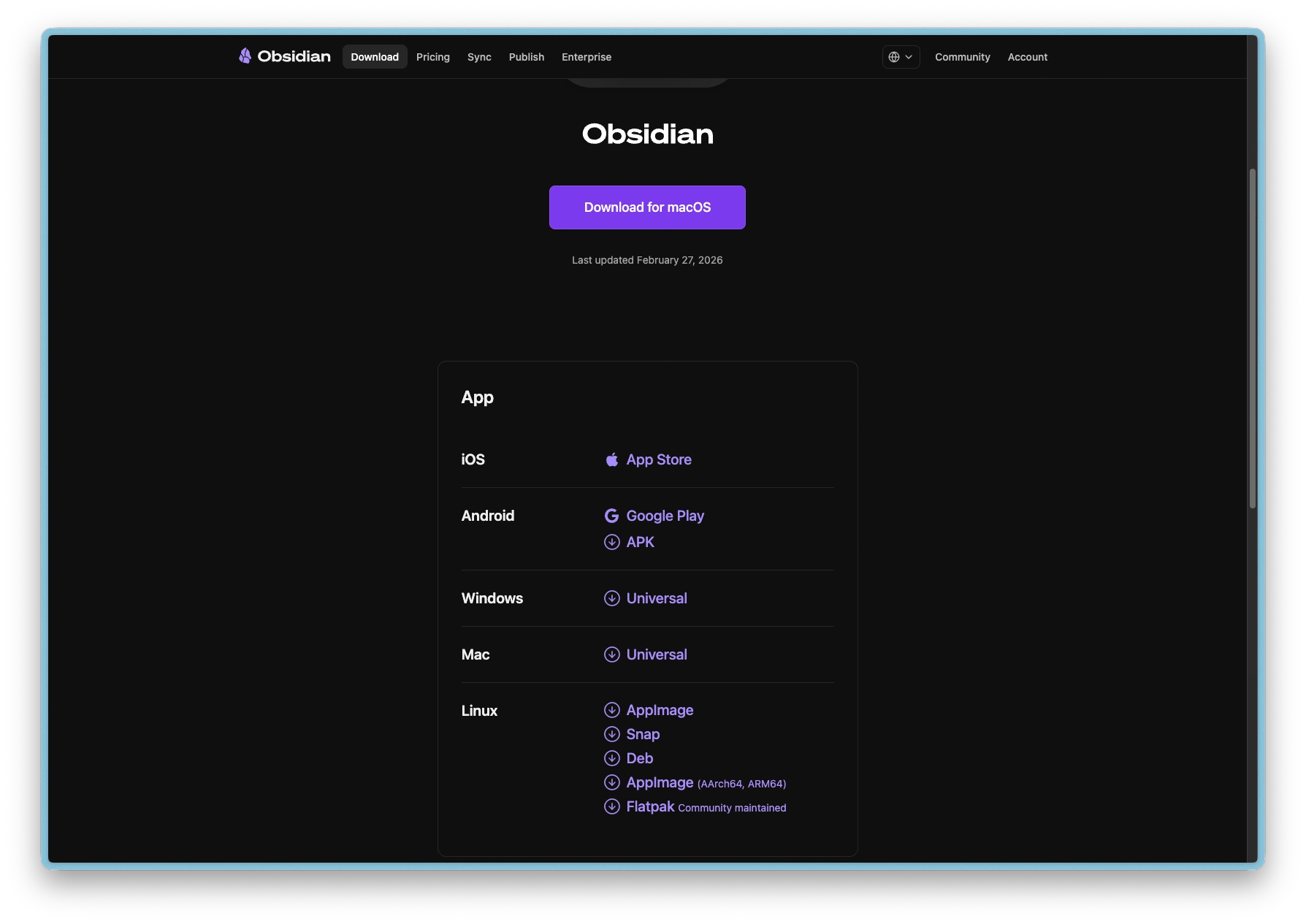The height and width of the screenshot is (924, 1306).
Task: Open the Publish page
Action: (x=526, y=57)
